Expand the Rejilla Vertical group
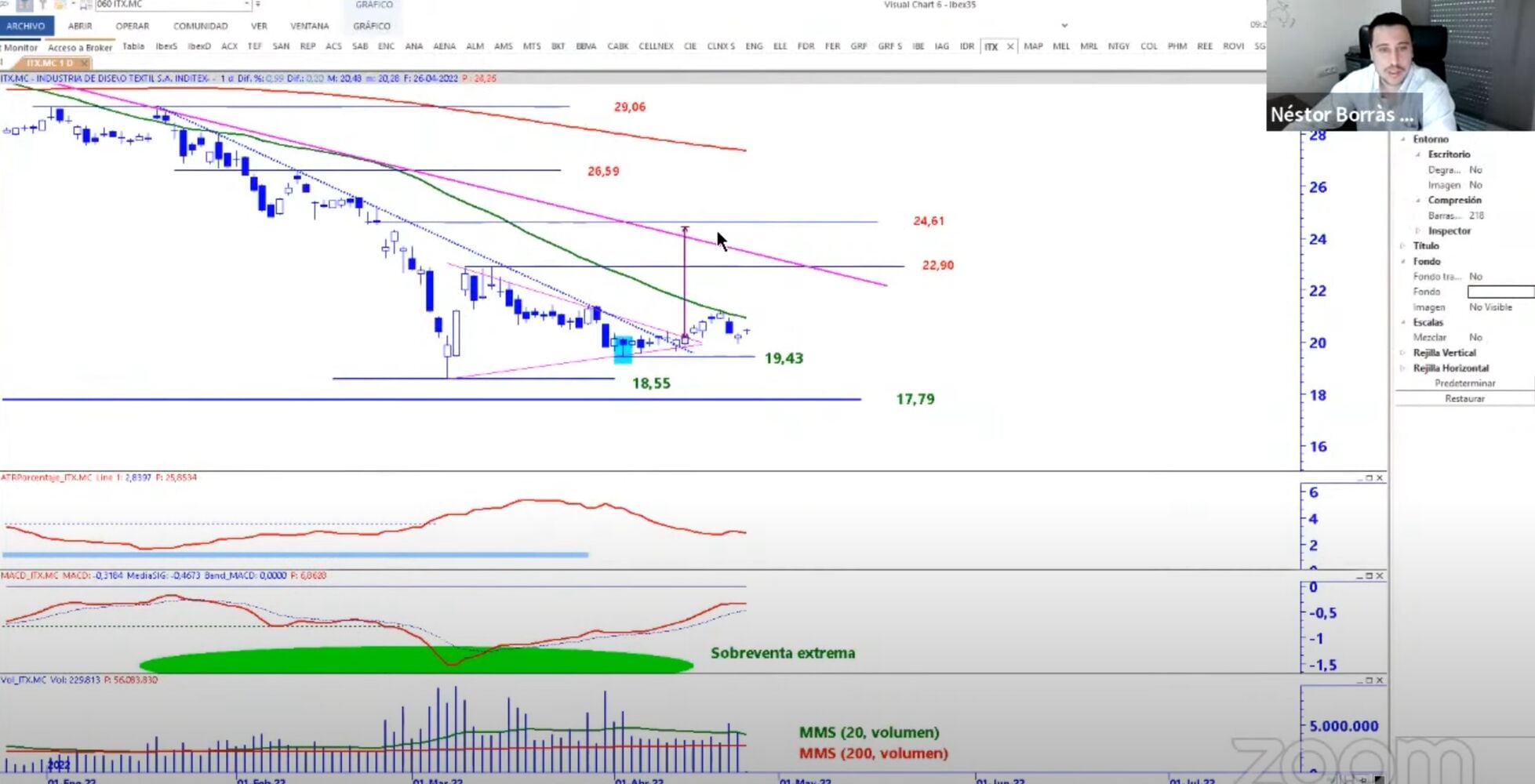 tap(1403, 354)
